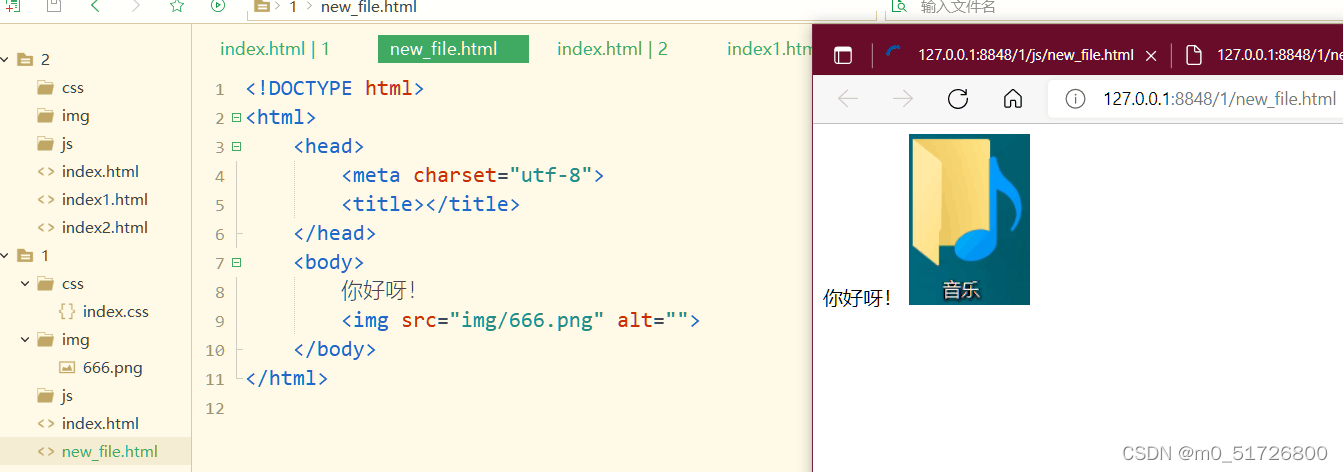Click the HBuilderX toolbar forward arrow
This screenshot has height=472, width=1343.
tap(136, 7)
